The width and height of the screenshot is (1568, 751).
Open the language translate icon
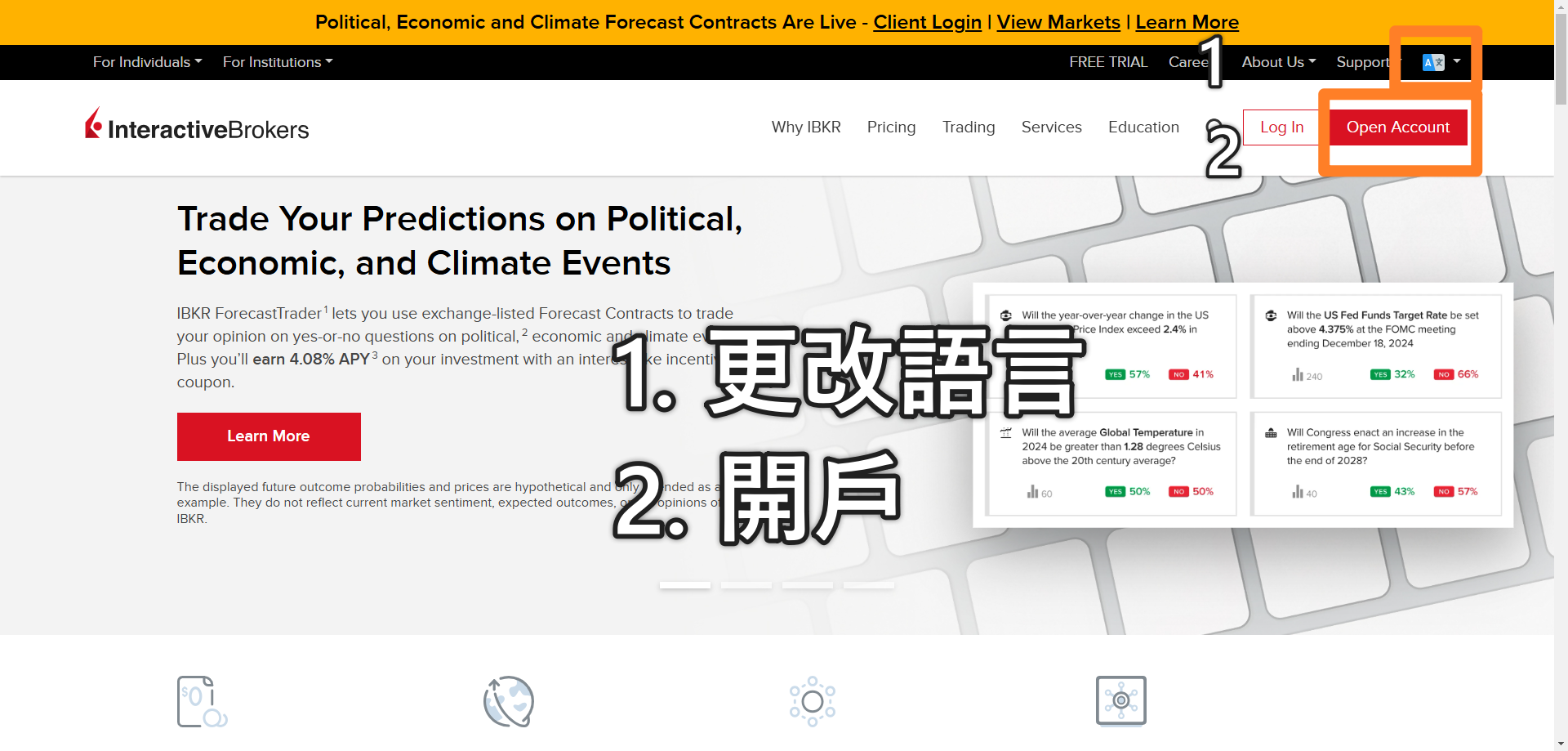click(1433, 62)
